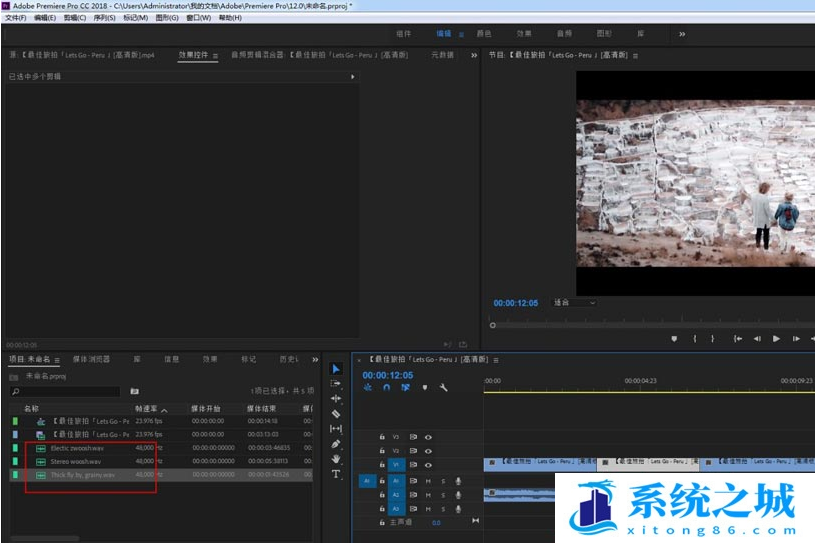Select the Type tool
815x543 pixels.
pos(336,474)
